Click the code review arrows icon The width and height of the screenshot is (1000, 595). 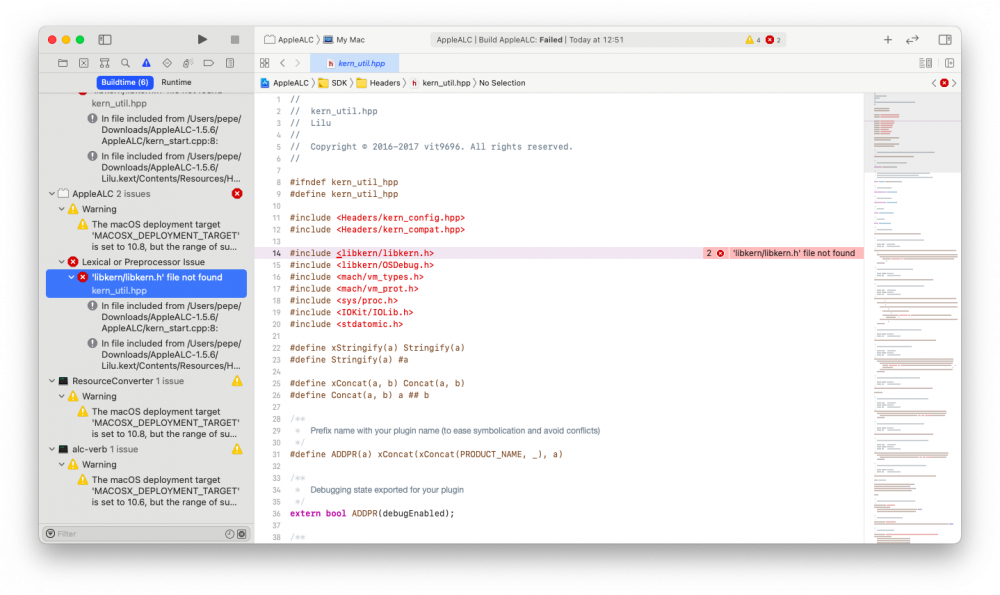(x=912, y=40)
